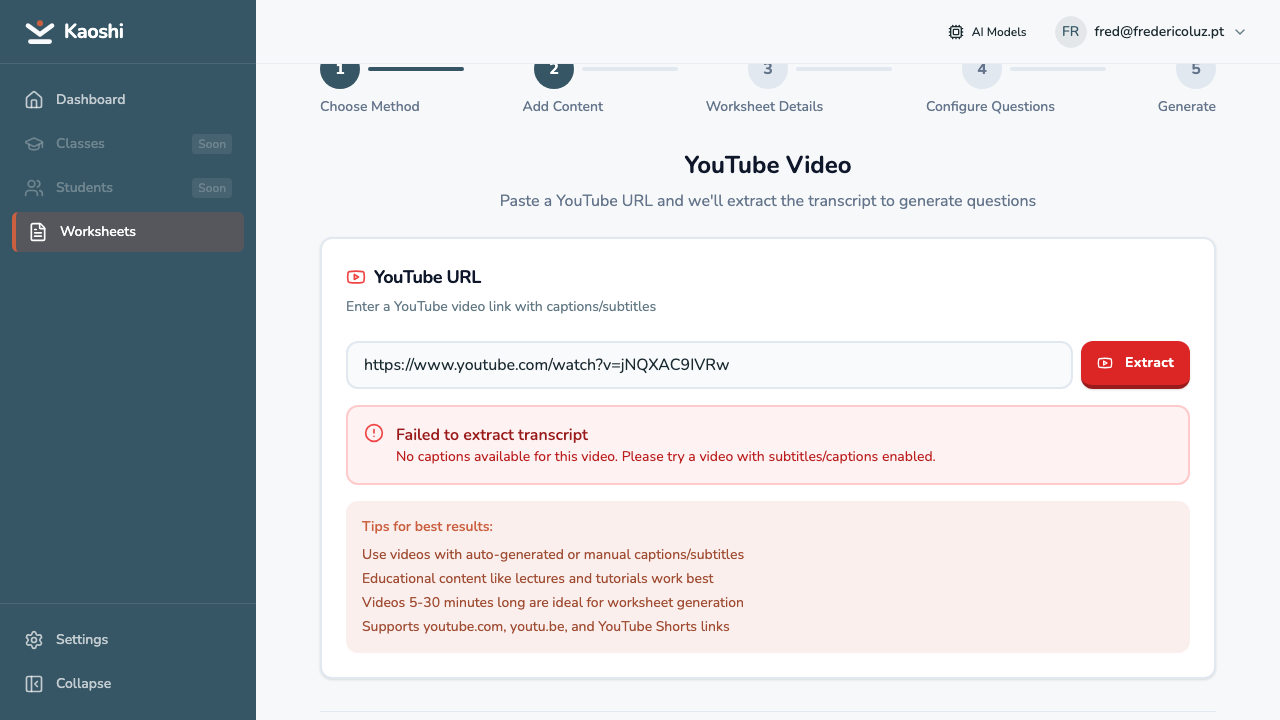Click the error alert icon in the failure message

374,434
